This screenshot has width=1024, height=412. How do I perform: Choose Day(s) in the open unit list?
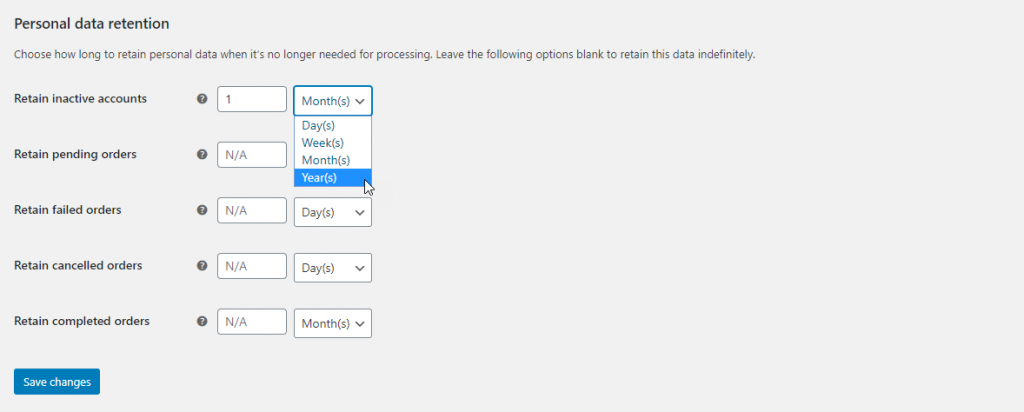tap(333, 126)
